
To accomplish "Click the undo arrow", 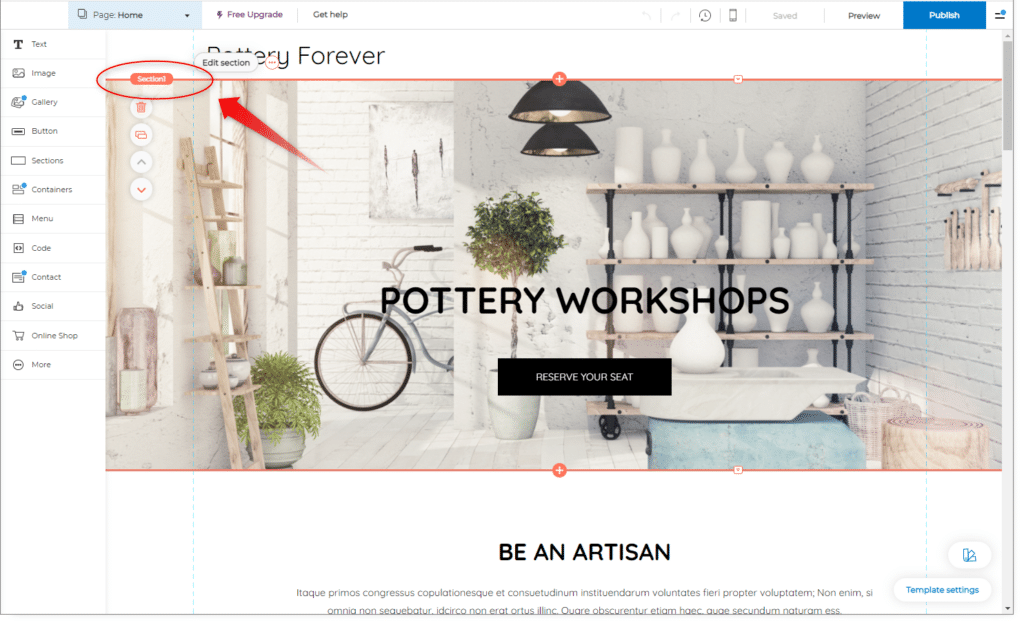I will coord(646,16).
